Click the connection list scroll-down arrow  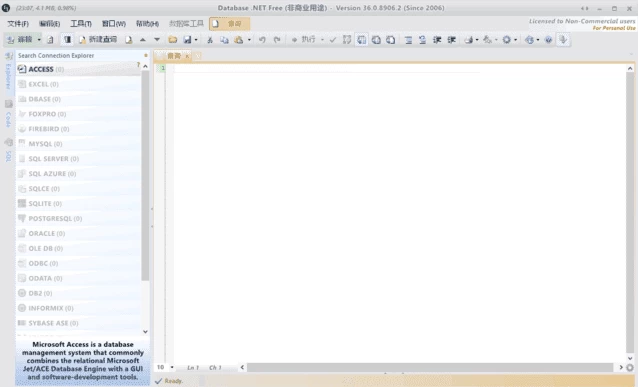145,332
